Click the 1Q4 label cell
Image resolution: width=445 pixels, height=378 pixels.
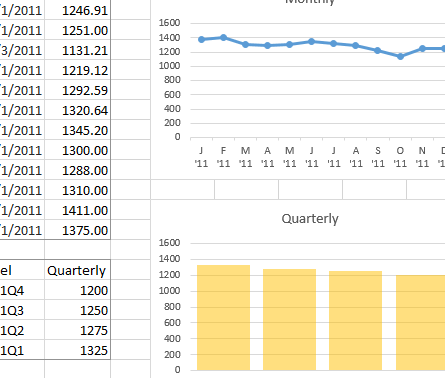click(22, 290)
